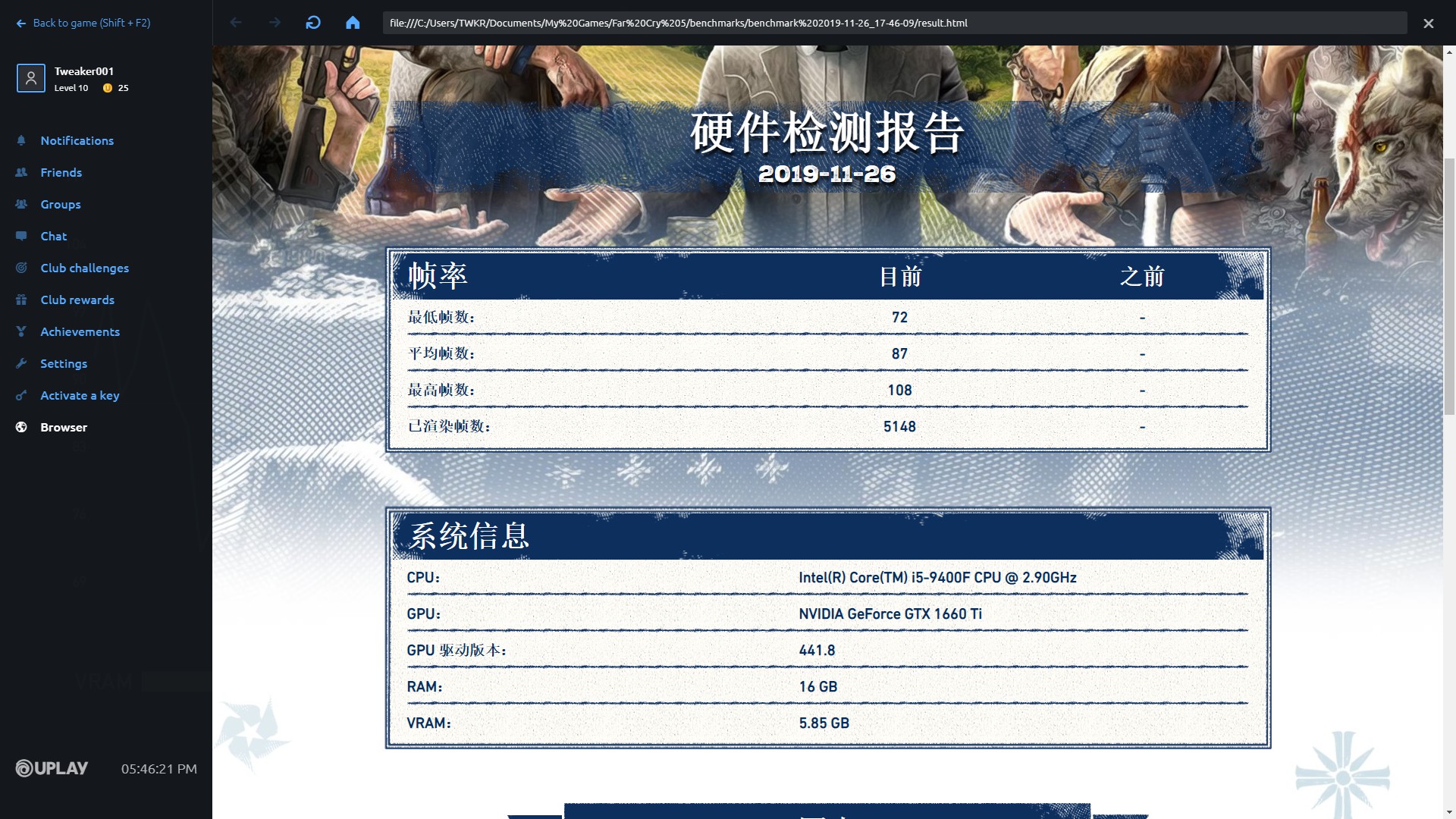Open the Tweaker001 profile avatar
This screenshot has height=819, width=1456.
tap(31, 78)
